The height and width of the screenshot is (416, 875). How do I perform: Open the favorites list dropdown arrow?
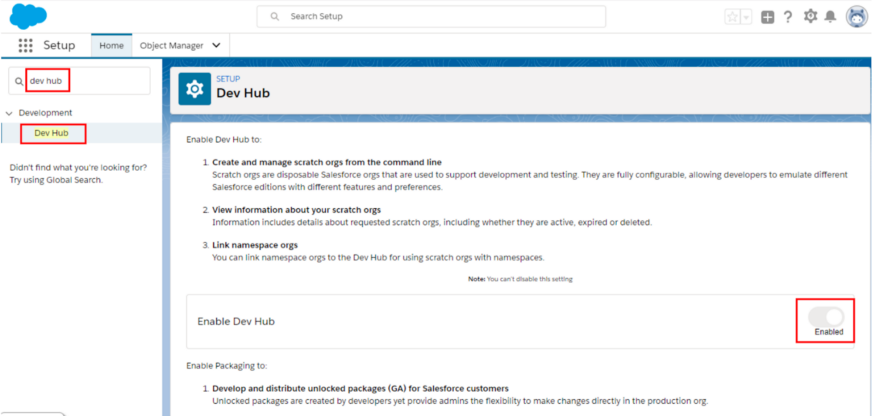tap(746, 17)
